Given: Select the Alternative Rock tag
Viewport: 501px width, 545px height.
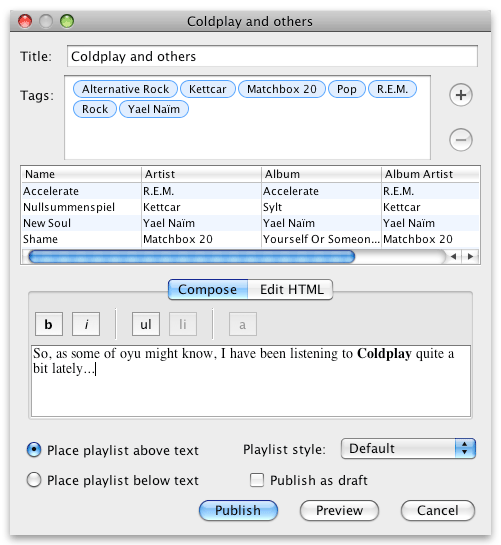Looking at the screenshot, I should pyautogui.click(x=126, y=89).
